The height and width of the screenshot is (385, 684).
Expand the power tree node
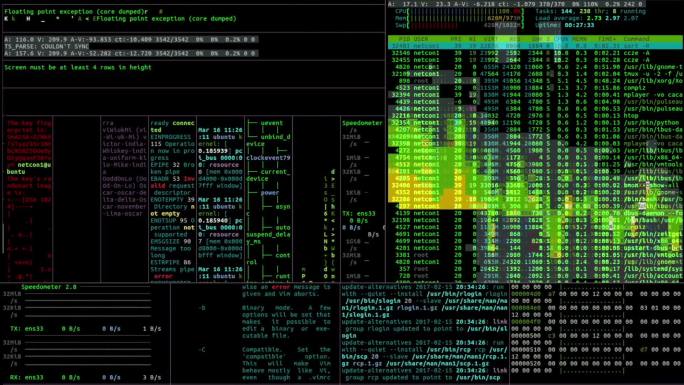(269, 193)
